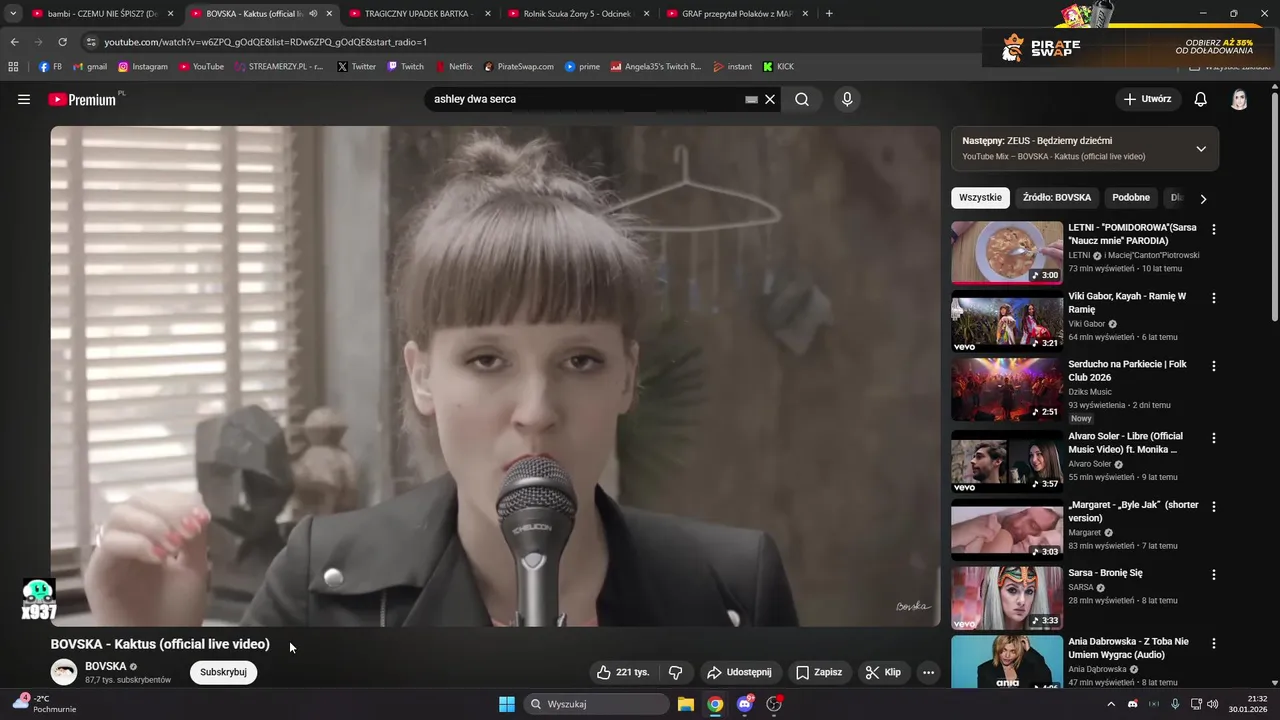Switch to TRAGICZNY UPADEK BARTKA tab
Screen dimensions: 1280x720
point(419,14)
